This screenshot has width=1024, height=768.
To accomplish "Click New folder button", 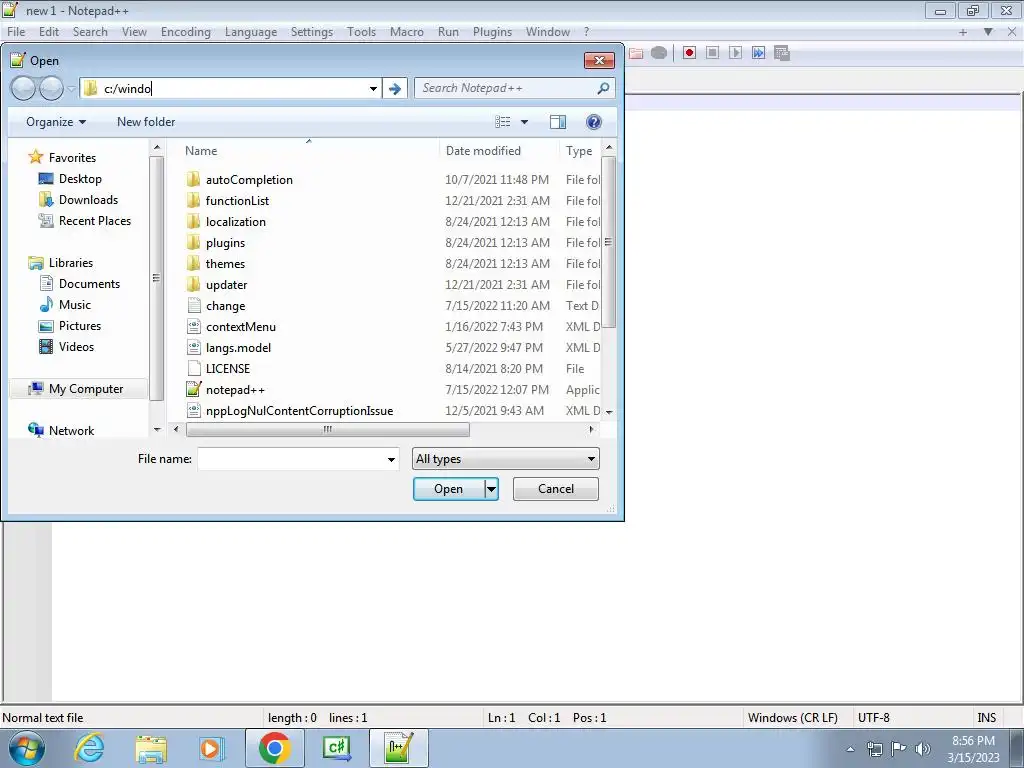I will pos(146,122).
